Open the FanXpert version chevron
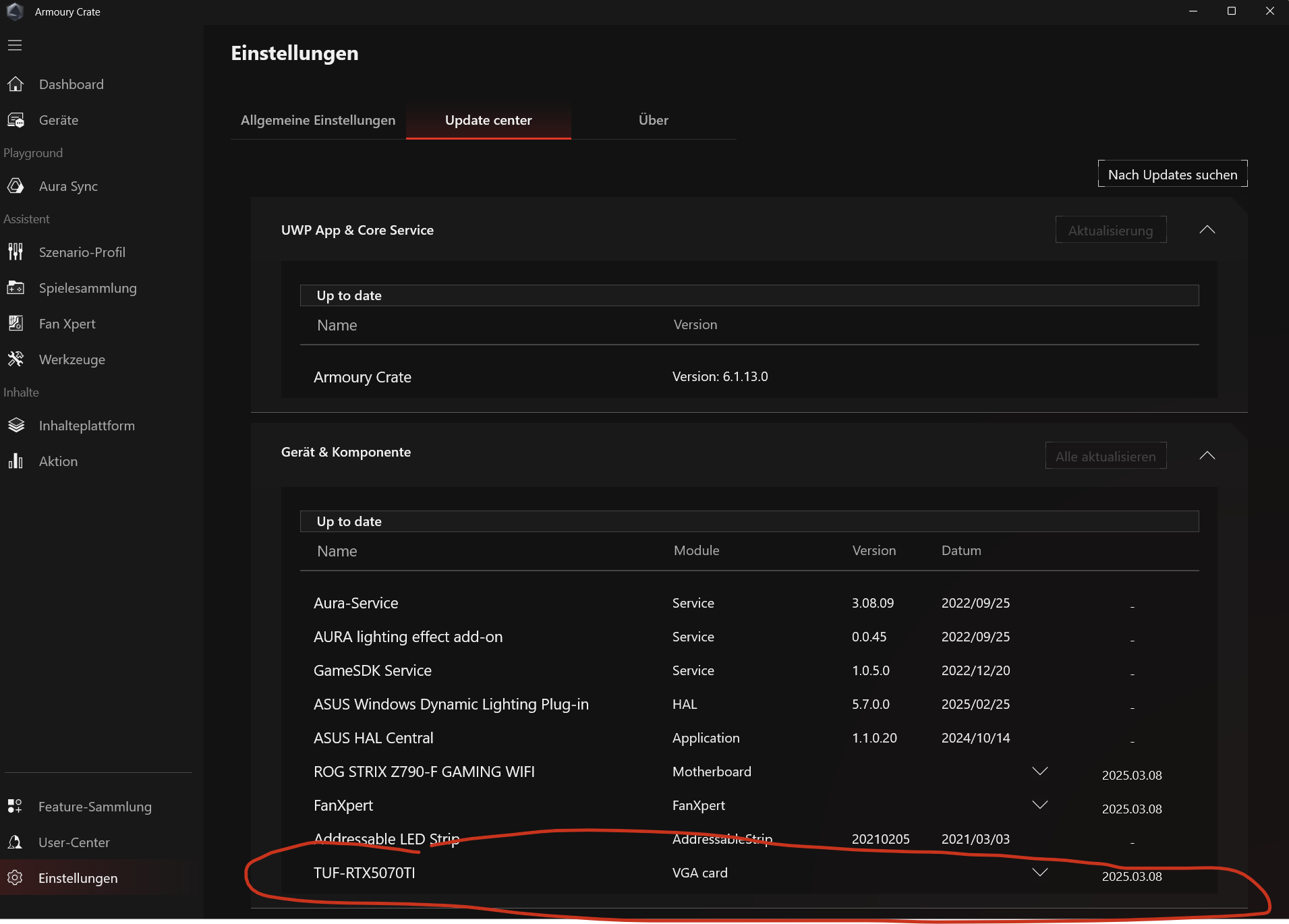 [x=1039, y=804]
